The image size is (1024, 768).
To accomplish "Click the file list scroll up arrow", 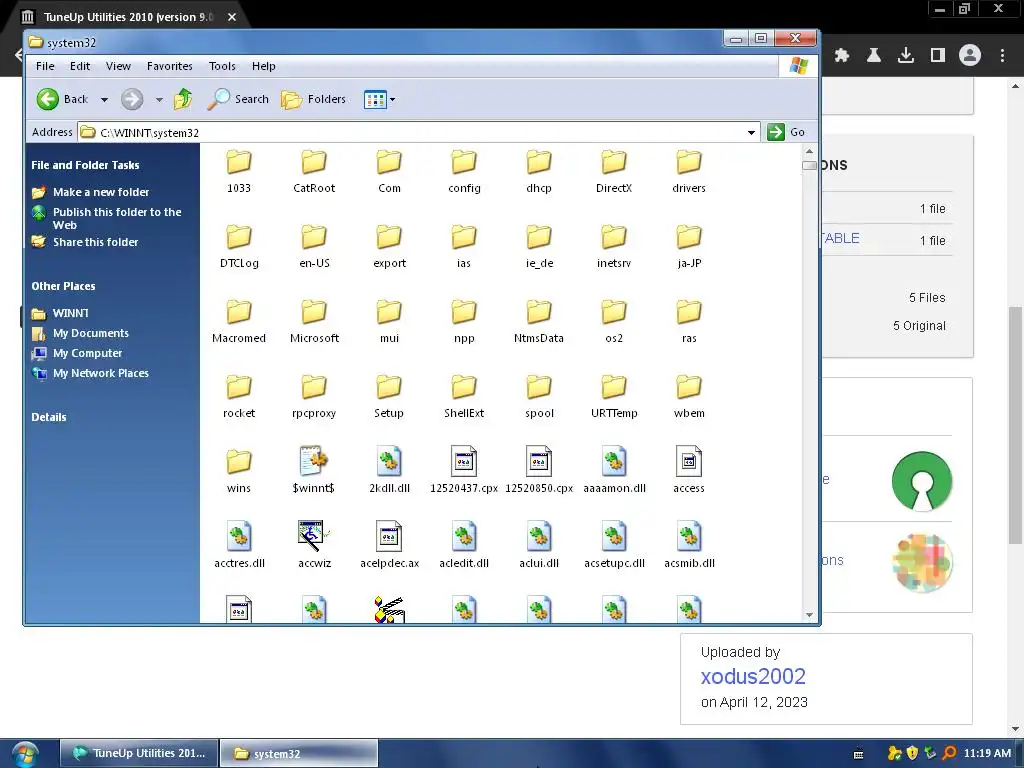I will (809, 151).
